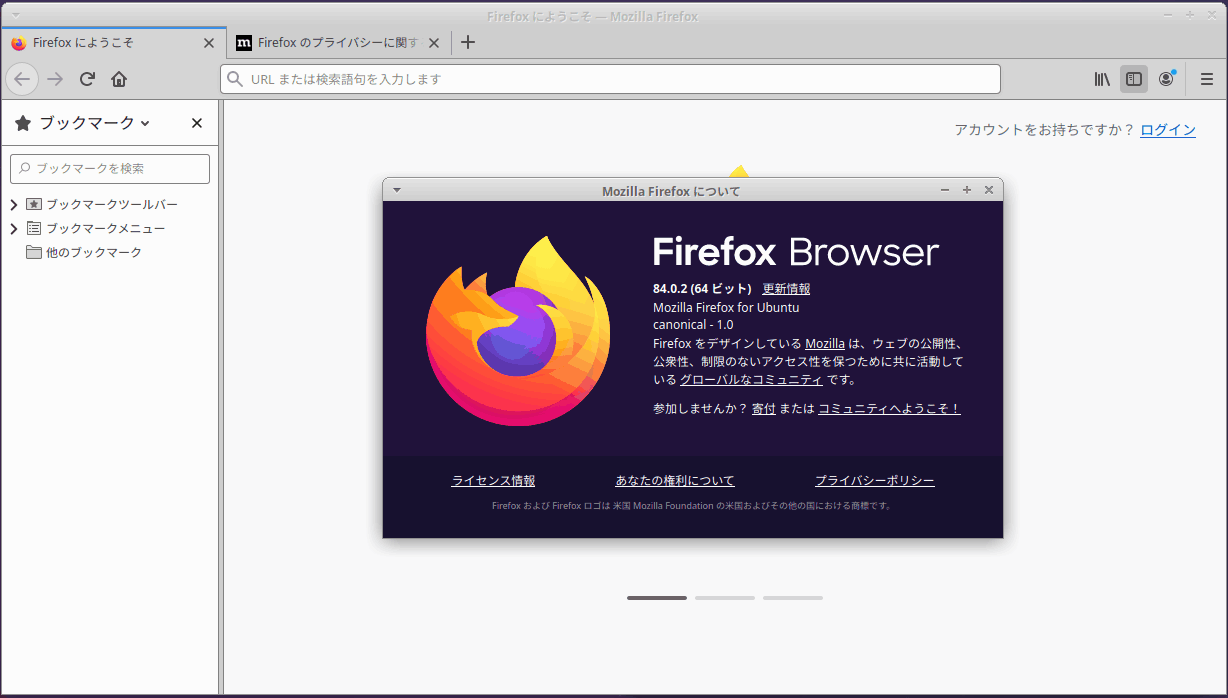This screenshot has height=698, width=1228.
Task: Click the Firefox logo in about dialog
Action: (518, 330)
